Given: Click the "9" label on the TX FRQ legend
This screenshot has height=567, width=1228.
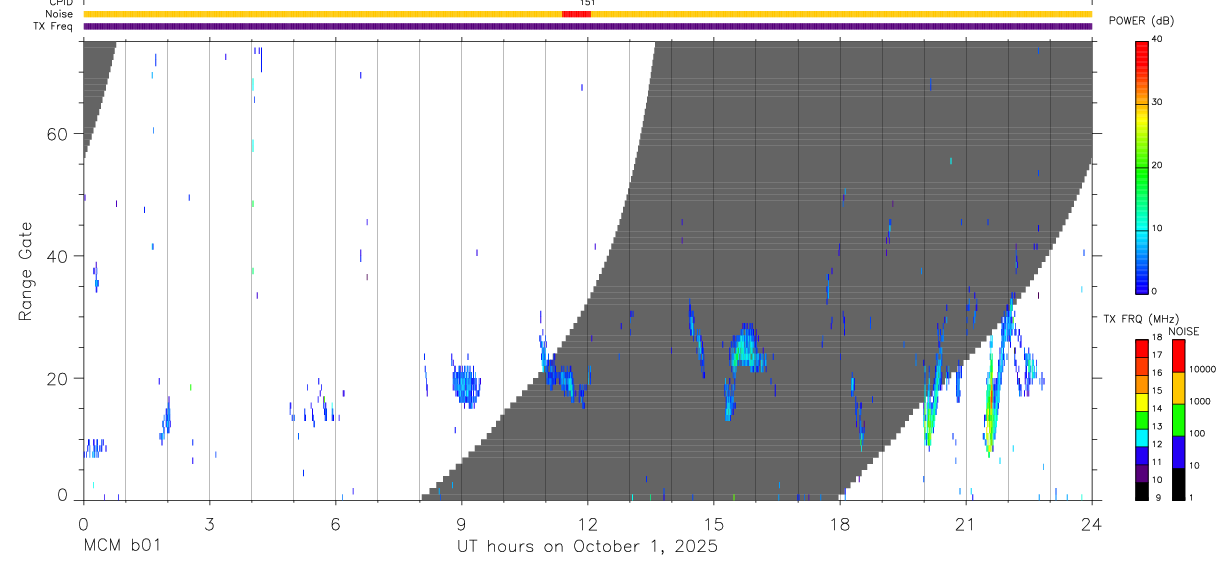Looking at the screenshot, I should (1156, 497).
